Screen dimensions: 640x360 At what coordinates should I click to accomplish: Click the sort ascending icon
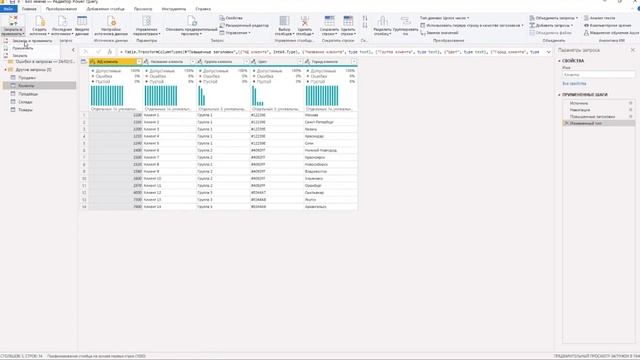(365, 18)
